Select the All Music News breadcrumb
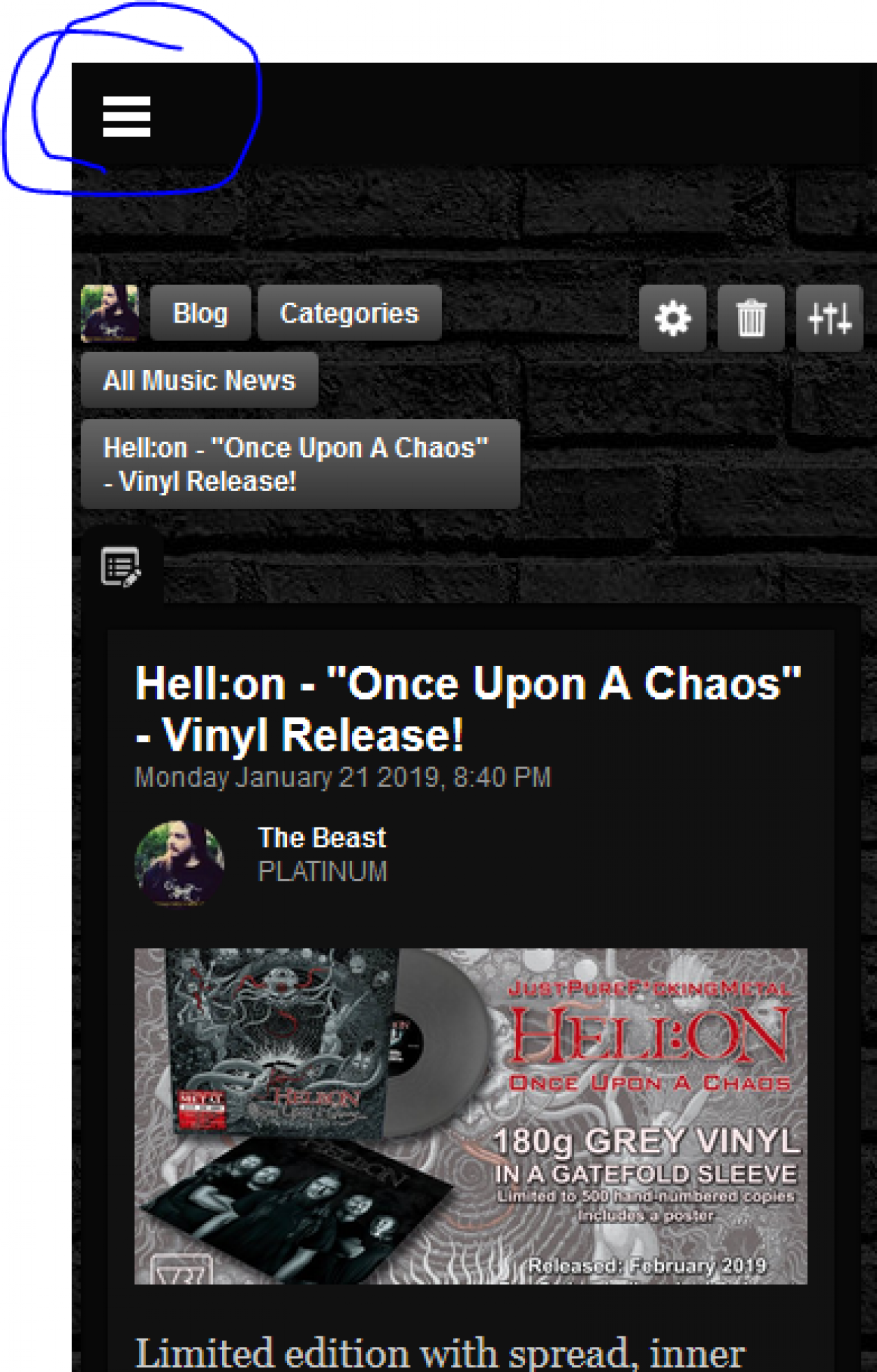 tap(199, 380)
